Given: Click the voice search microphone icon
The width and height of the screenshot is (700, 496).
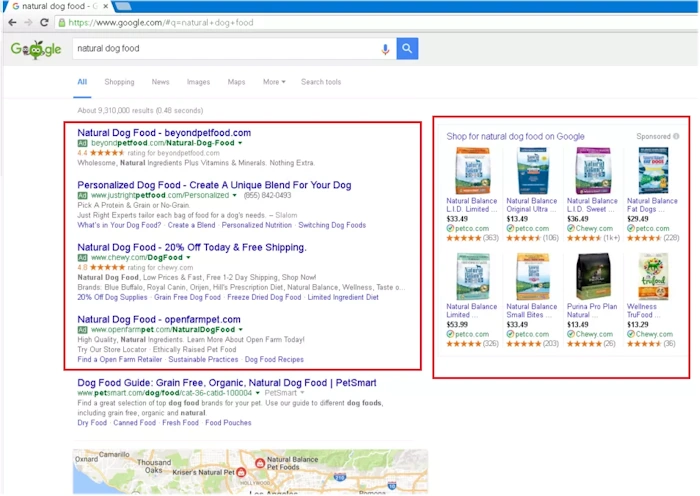Looking at the screenshot, I should (x=385, y=49).
